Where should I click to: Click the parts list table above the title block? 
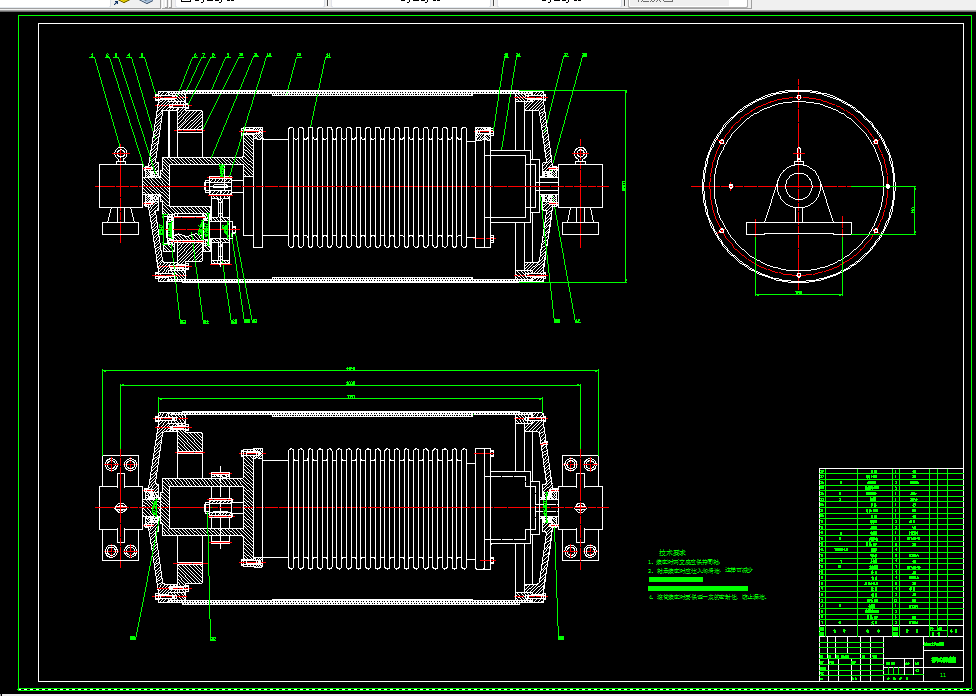tap(891, 552)
